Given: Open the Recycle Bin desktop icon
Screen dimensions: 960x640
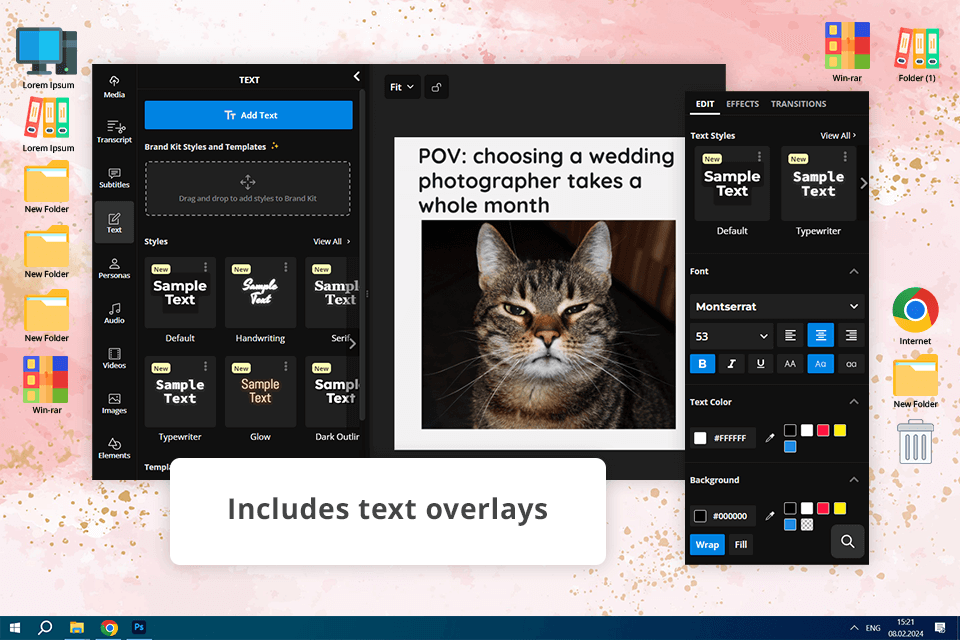Looking at the screenshot, I should click(915, 442).
